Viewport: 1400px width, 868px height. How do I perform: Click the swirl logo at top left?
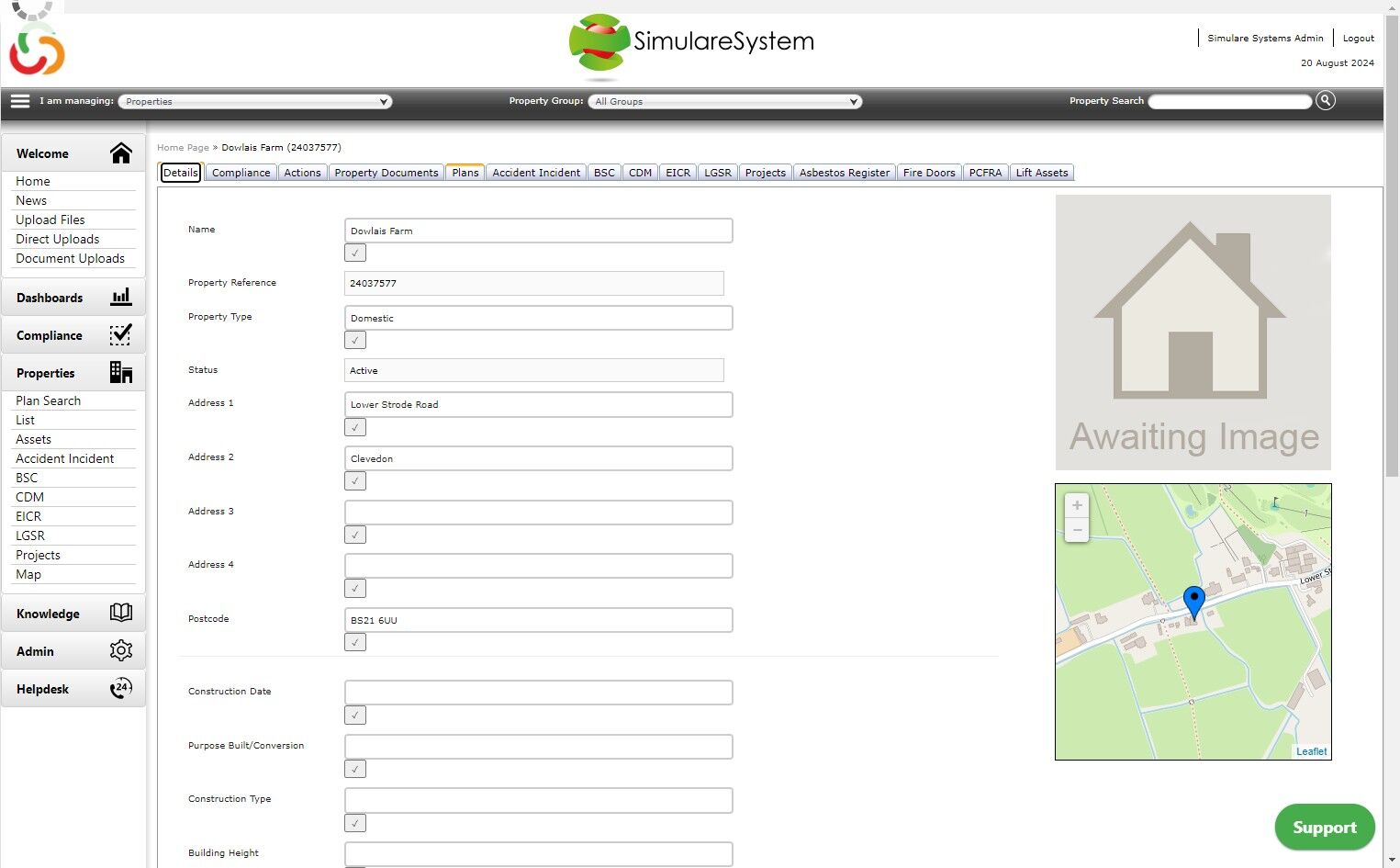pos(37,49)
